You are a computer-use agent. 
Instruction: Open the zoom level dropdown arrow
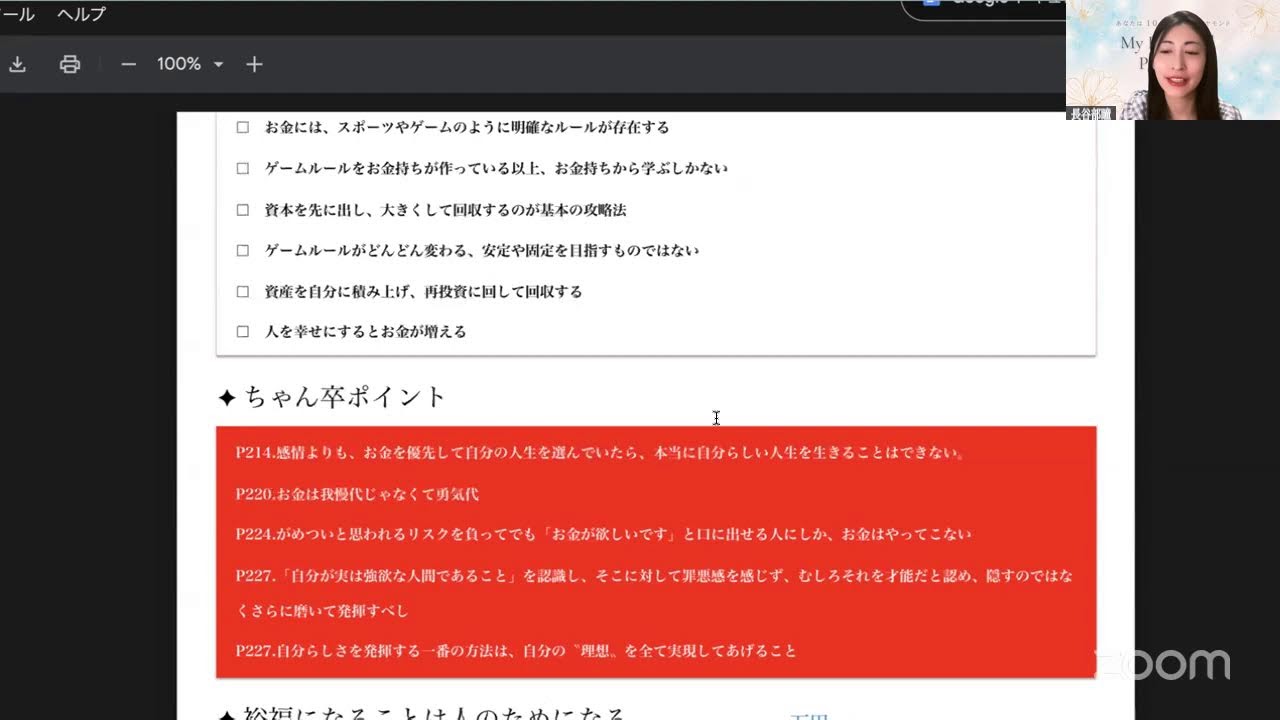tap(218, 64)
